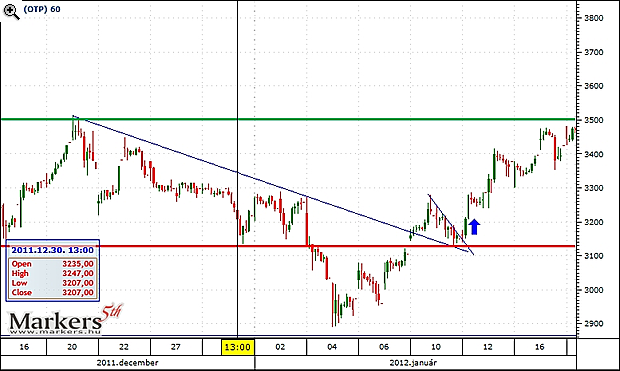Click date label 12 on time axis
This screenshot has height=371, width=620.
(488, 347)
